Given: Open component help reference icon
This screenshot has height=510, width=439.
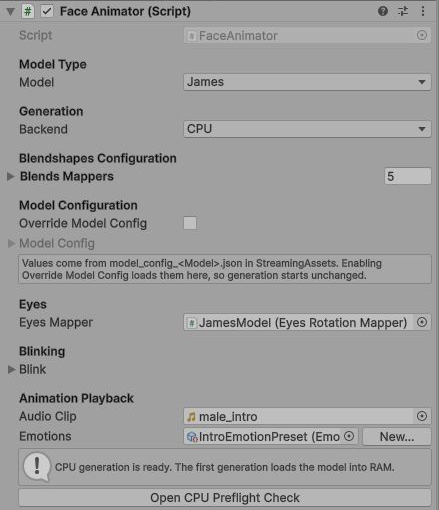Looking at the screenshot, I should click(383, 11).
